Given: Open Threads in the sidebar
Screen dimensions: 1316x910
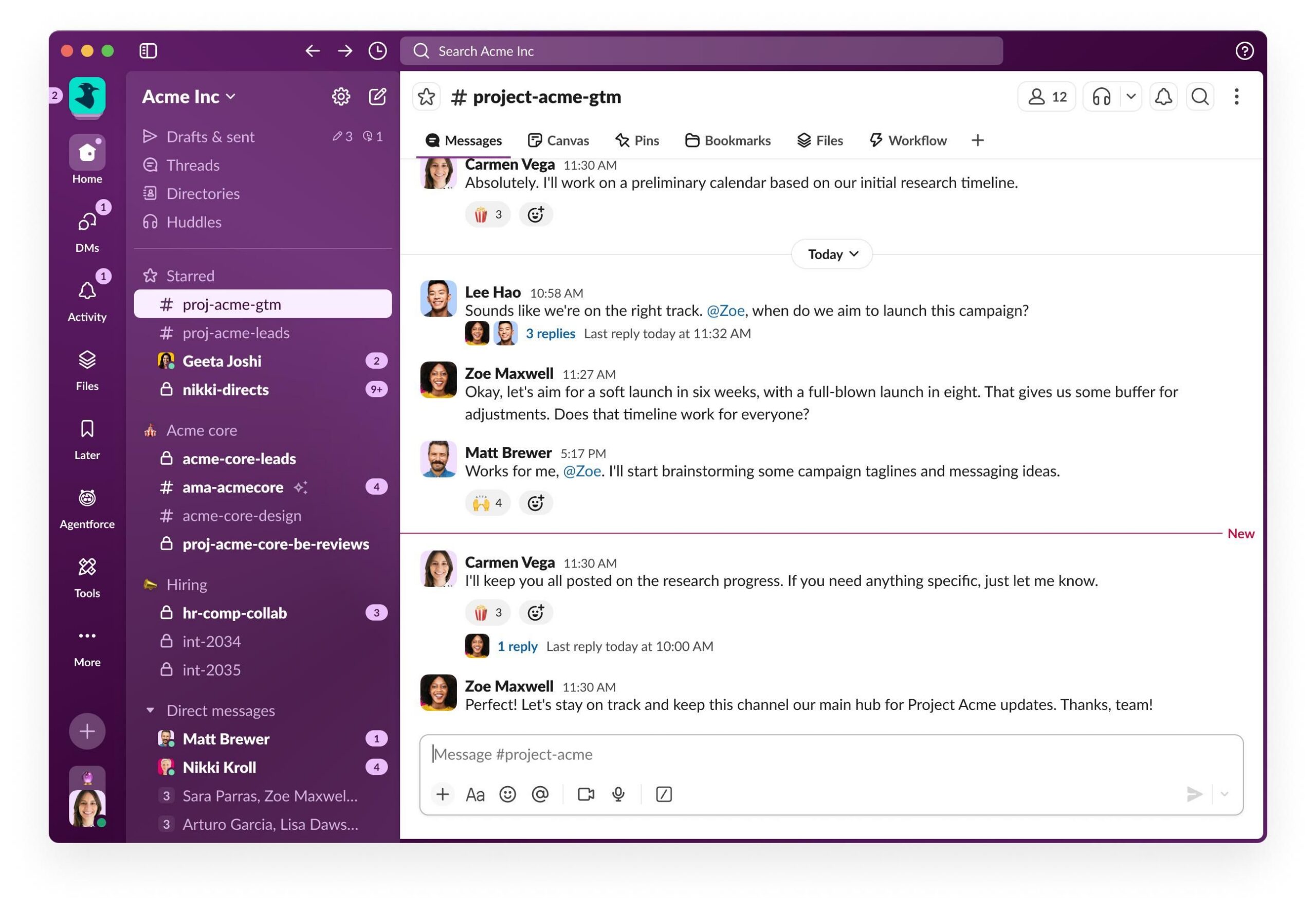Looking at the screenshot, I should click(x=263, y=165).
